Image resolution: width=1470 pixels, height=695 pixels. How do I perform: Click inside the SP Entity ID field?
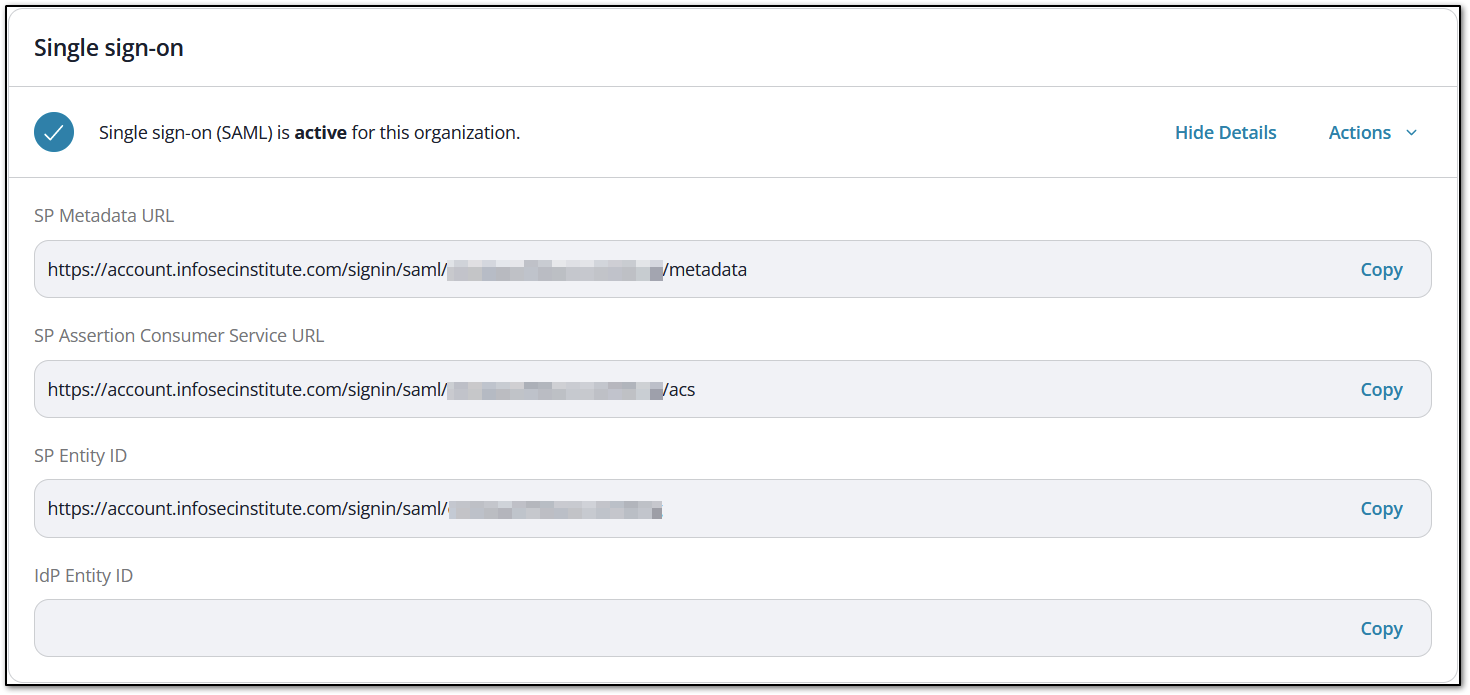click(600, 508)
